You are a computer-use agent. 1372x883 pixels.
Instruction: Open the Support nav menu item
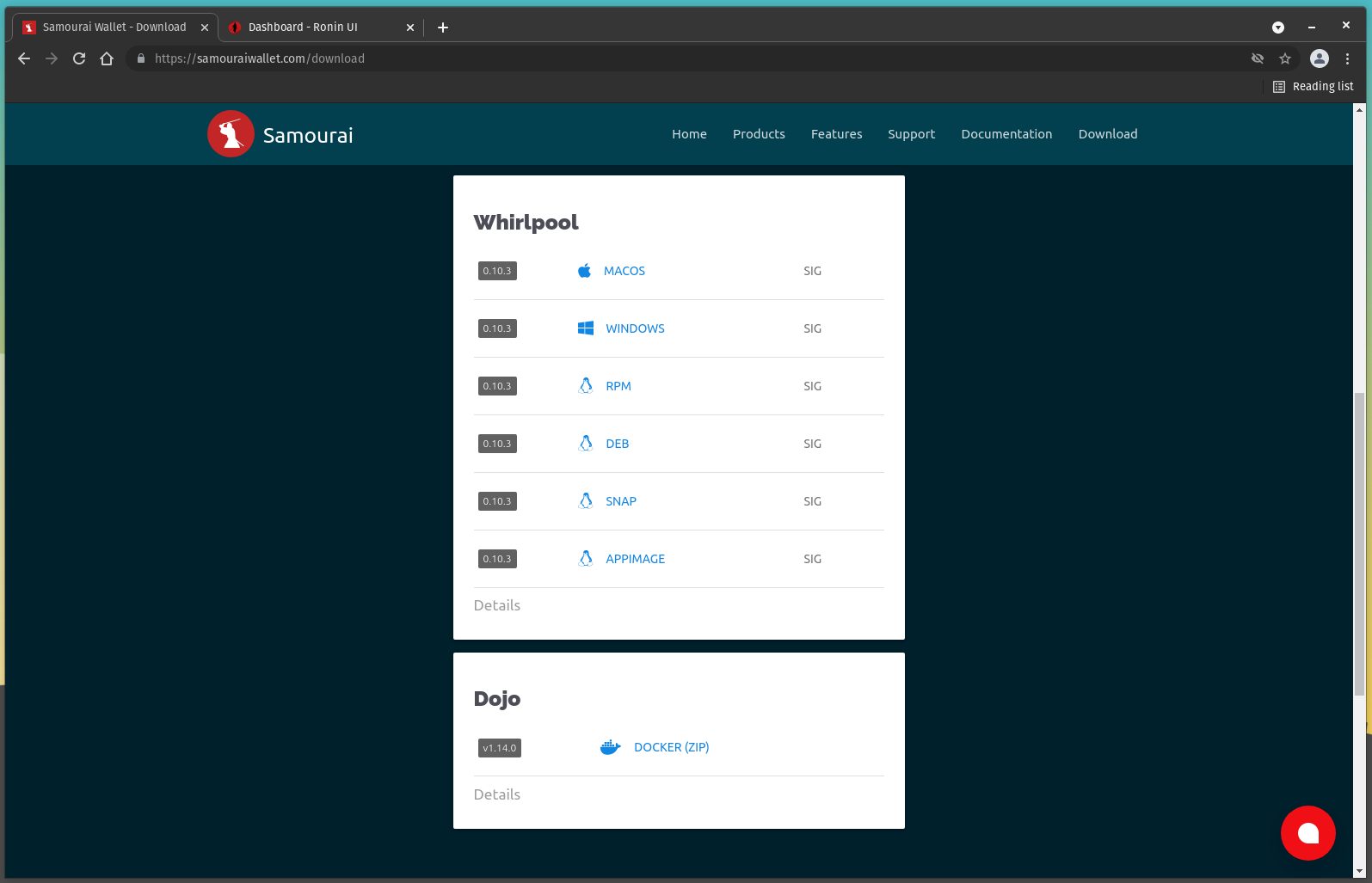tap(911, 134)
